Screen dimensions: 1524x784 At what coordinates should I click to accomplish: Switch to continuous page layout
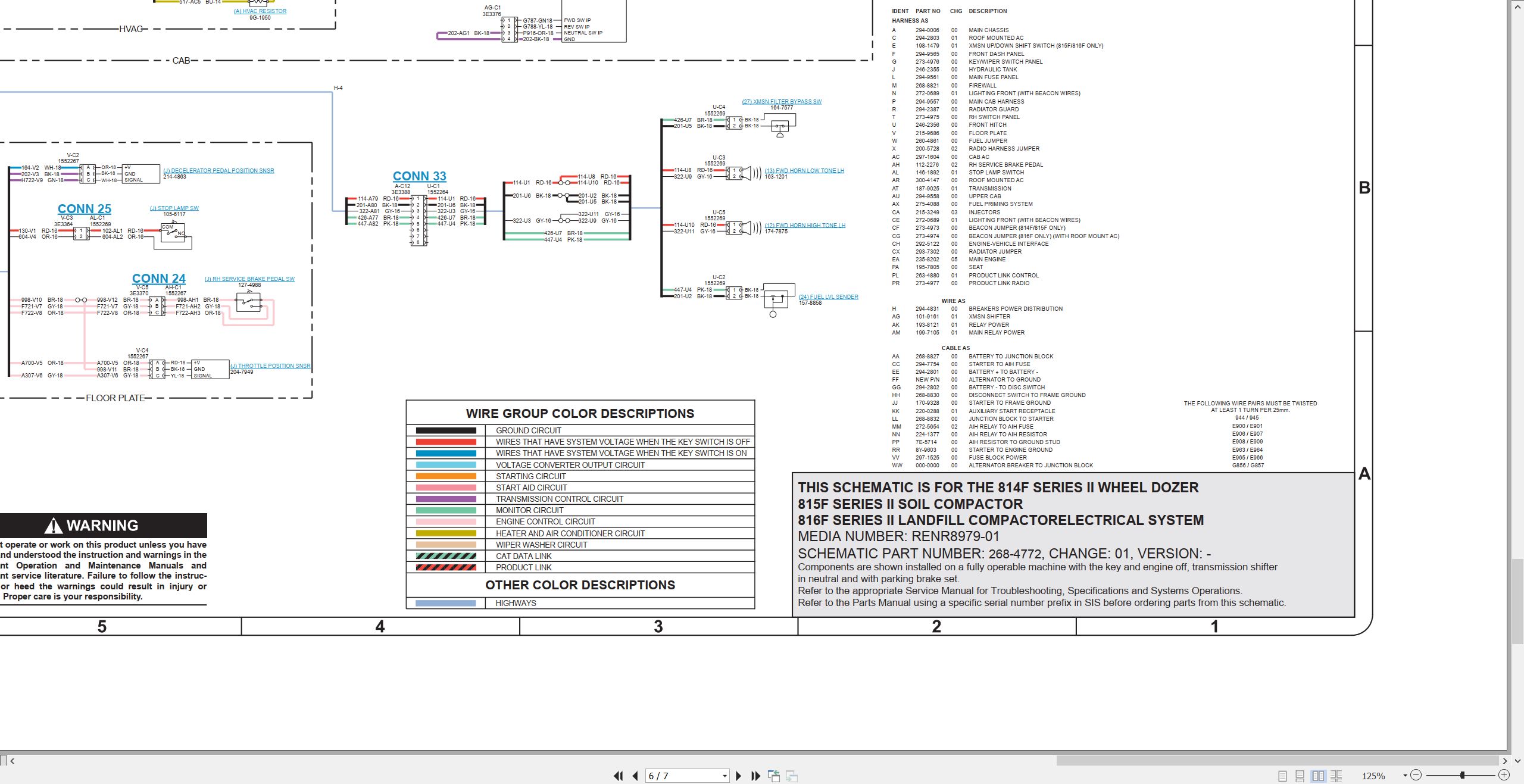[x=1300, y=776]
